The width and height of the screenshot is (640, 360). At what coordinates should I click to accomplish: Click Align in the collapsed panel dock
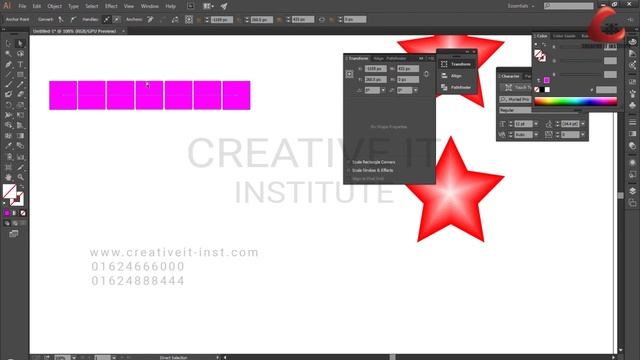point(456,76)
